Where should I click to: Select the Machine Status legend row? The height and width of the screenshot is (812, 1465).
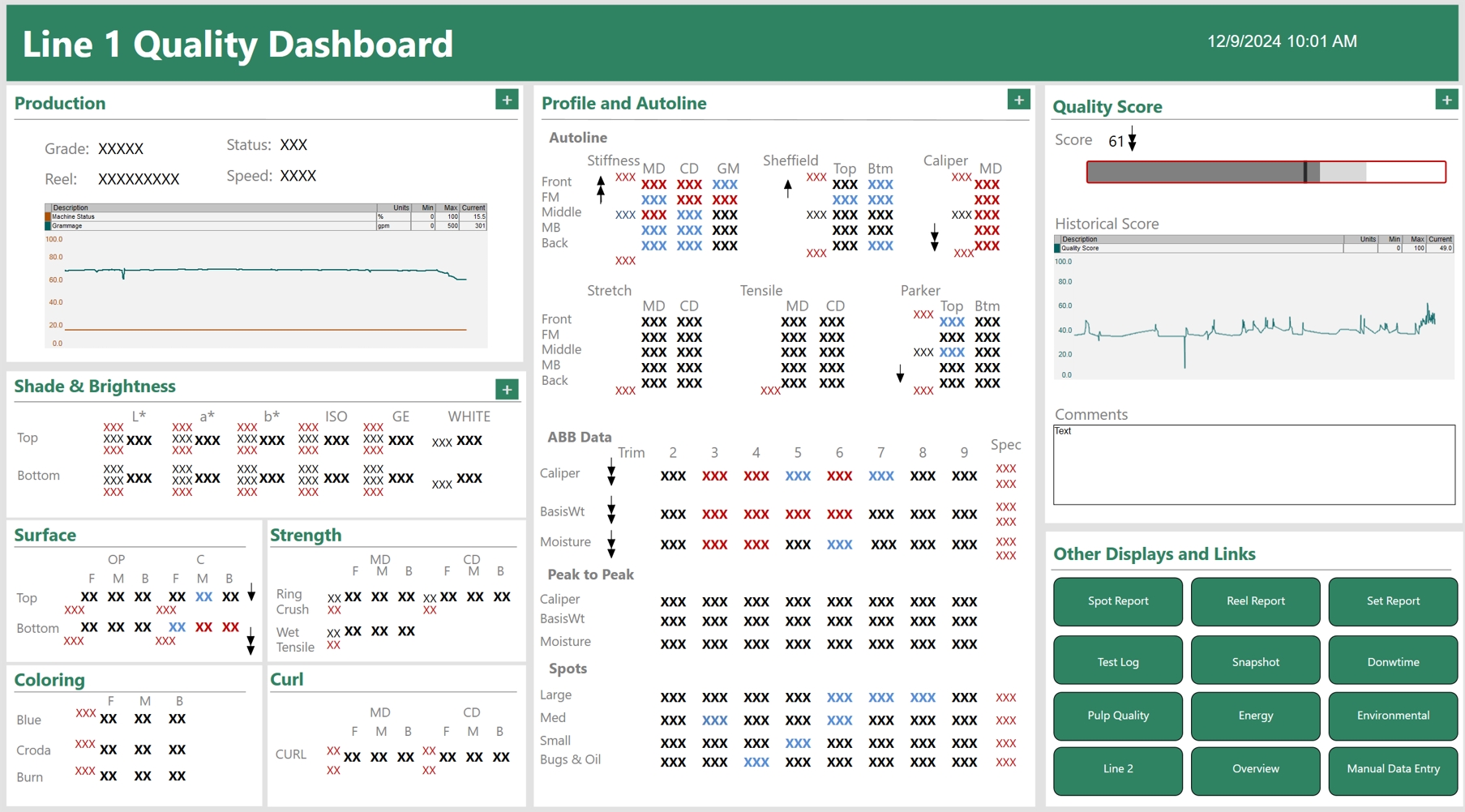(266, 216)
